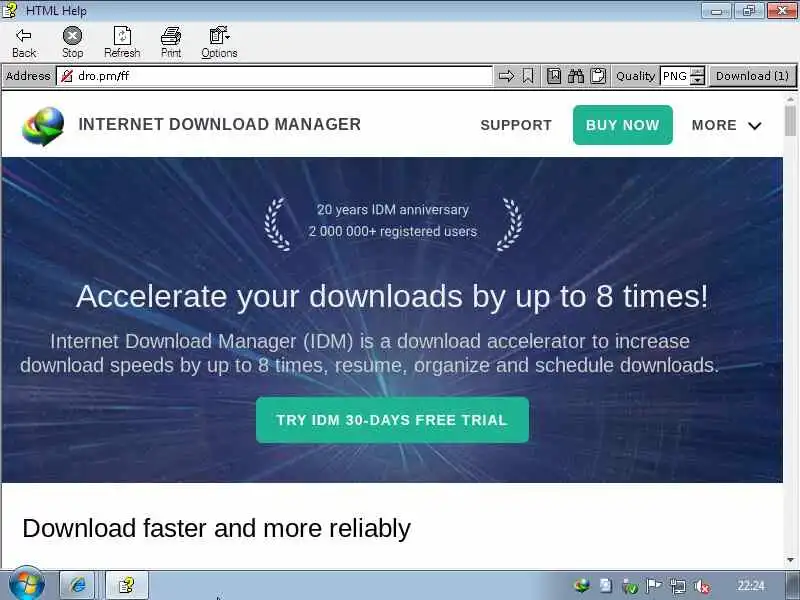The image size is (800, 600).
Task: Click the PNG quality field
Action: coord(674,76)
